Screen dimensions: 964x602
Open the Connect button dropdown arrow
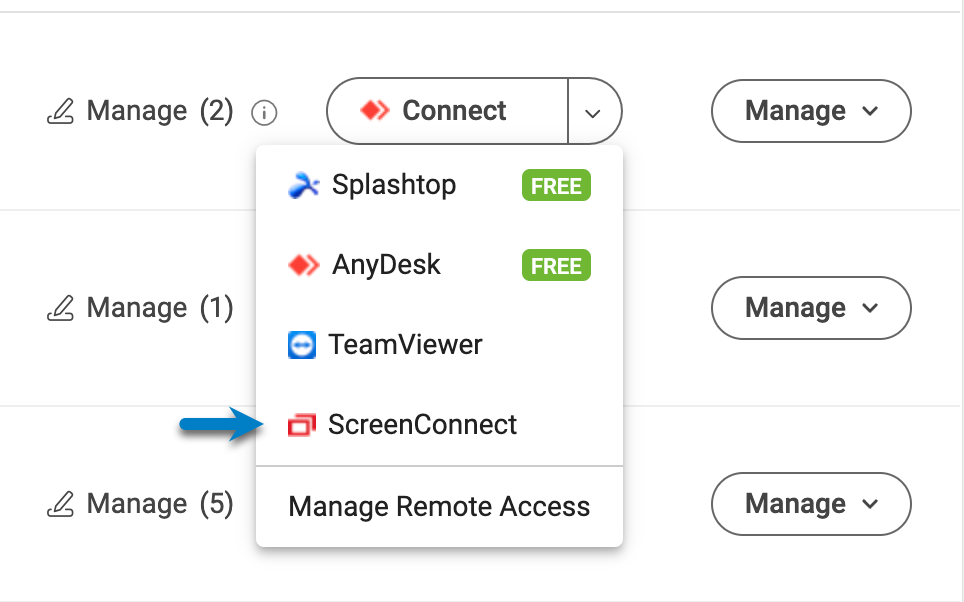pyautogui.click(x=594, y=111)
